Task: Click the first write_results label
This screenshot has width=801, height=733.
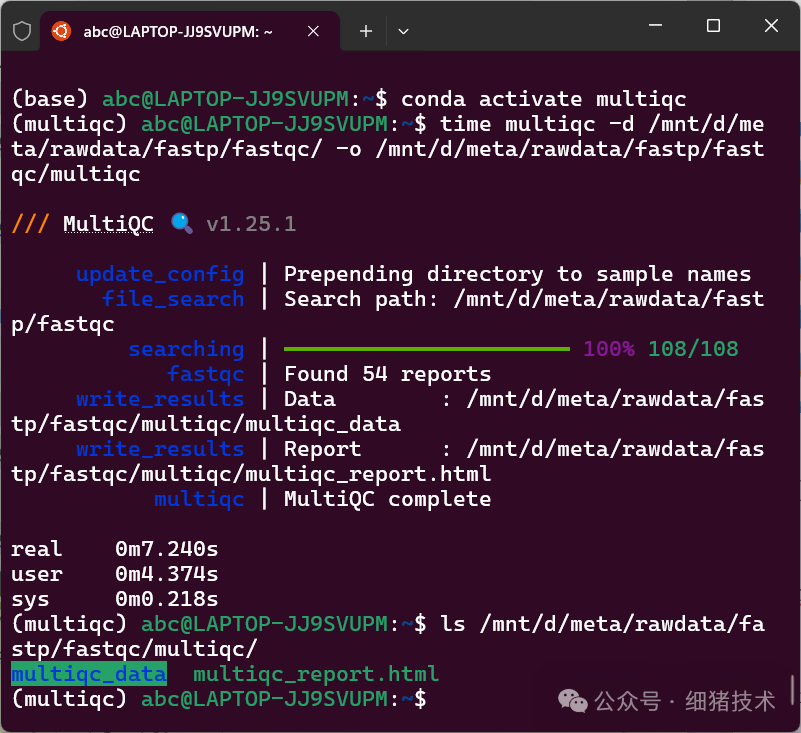Action: pyautogui.click(x=160, y=398)
